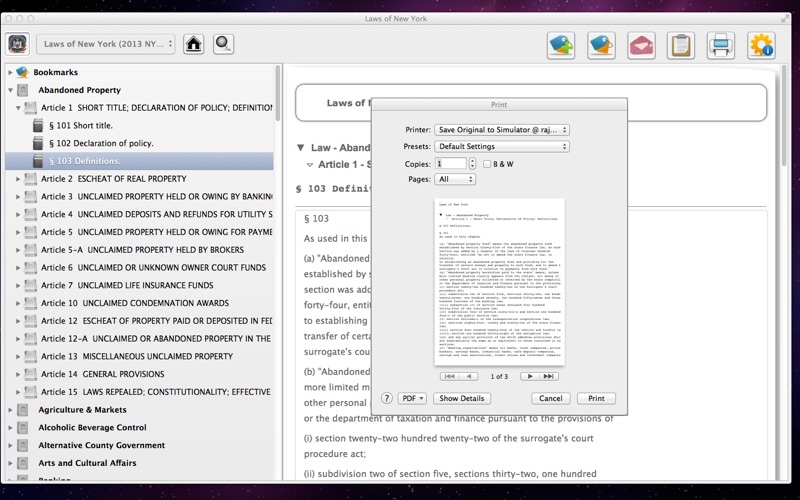Open the Pages All dropdown
The width and height of the screenshot is (800, 500).
455,180
